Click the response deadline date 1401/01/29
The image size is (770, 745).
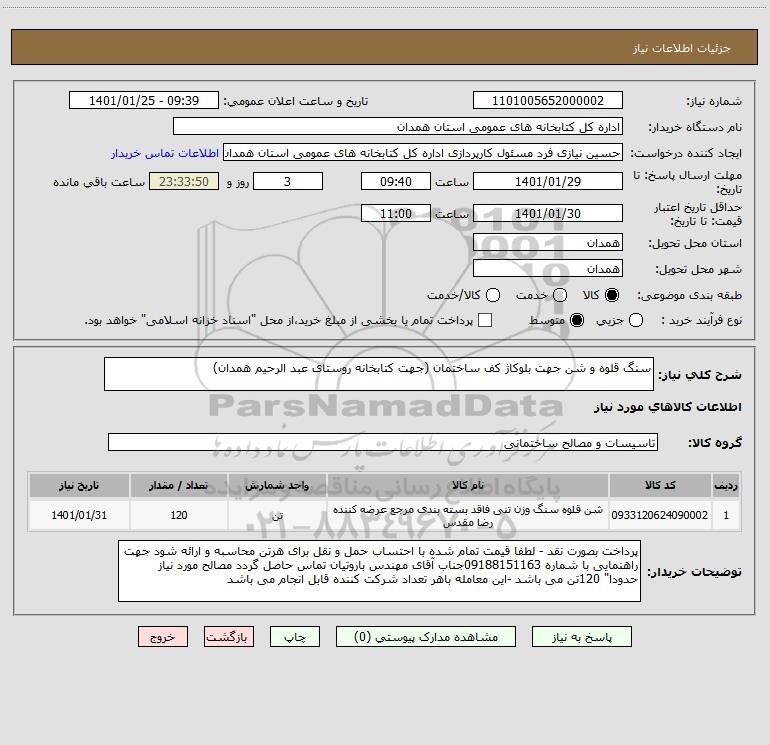click(548, 181)
